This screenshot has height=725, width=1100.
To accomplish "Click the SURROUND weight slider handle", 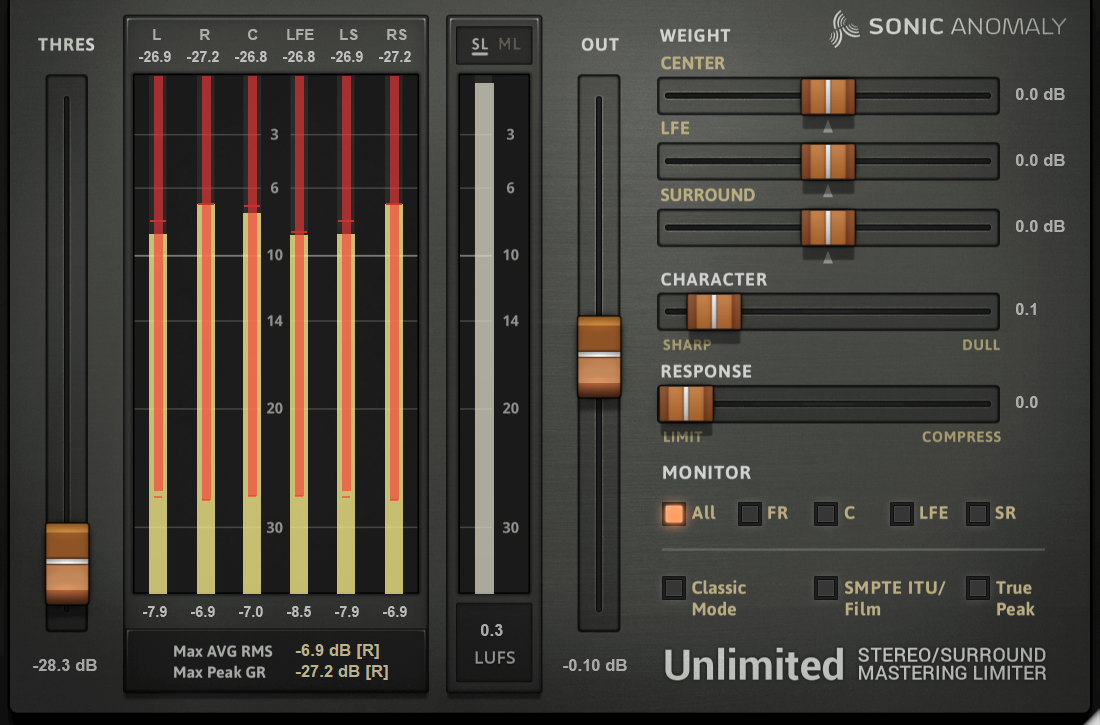I will (x=828, y=227).
